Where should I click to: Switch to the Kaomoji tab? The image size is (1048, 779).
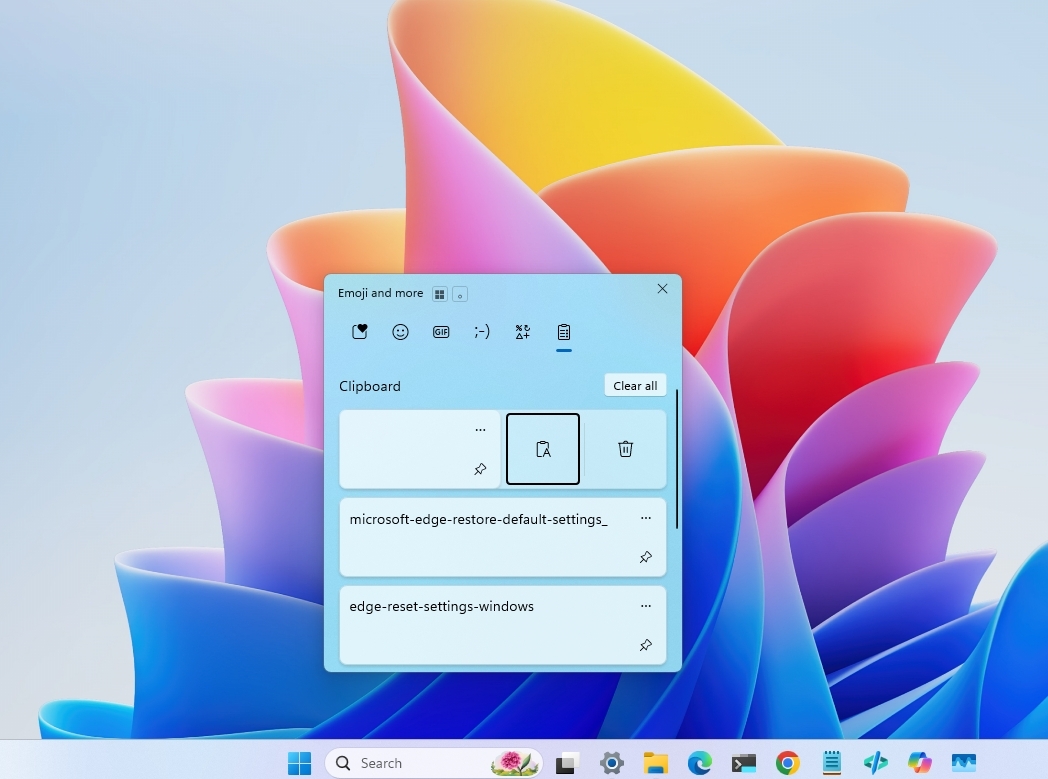[x=482, y=331]
